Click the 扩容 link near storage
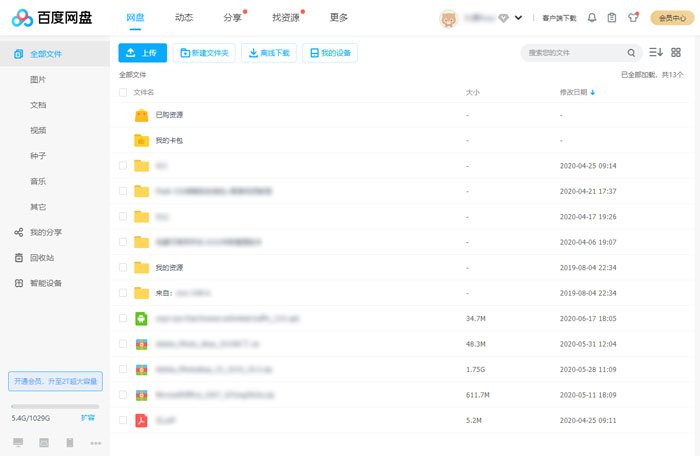The width and height of the screenshot is (700, 456). click(88, 418)
